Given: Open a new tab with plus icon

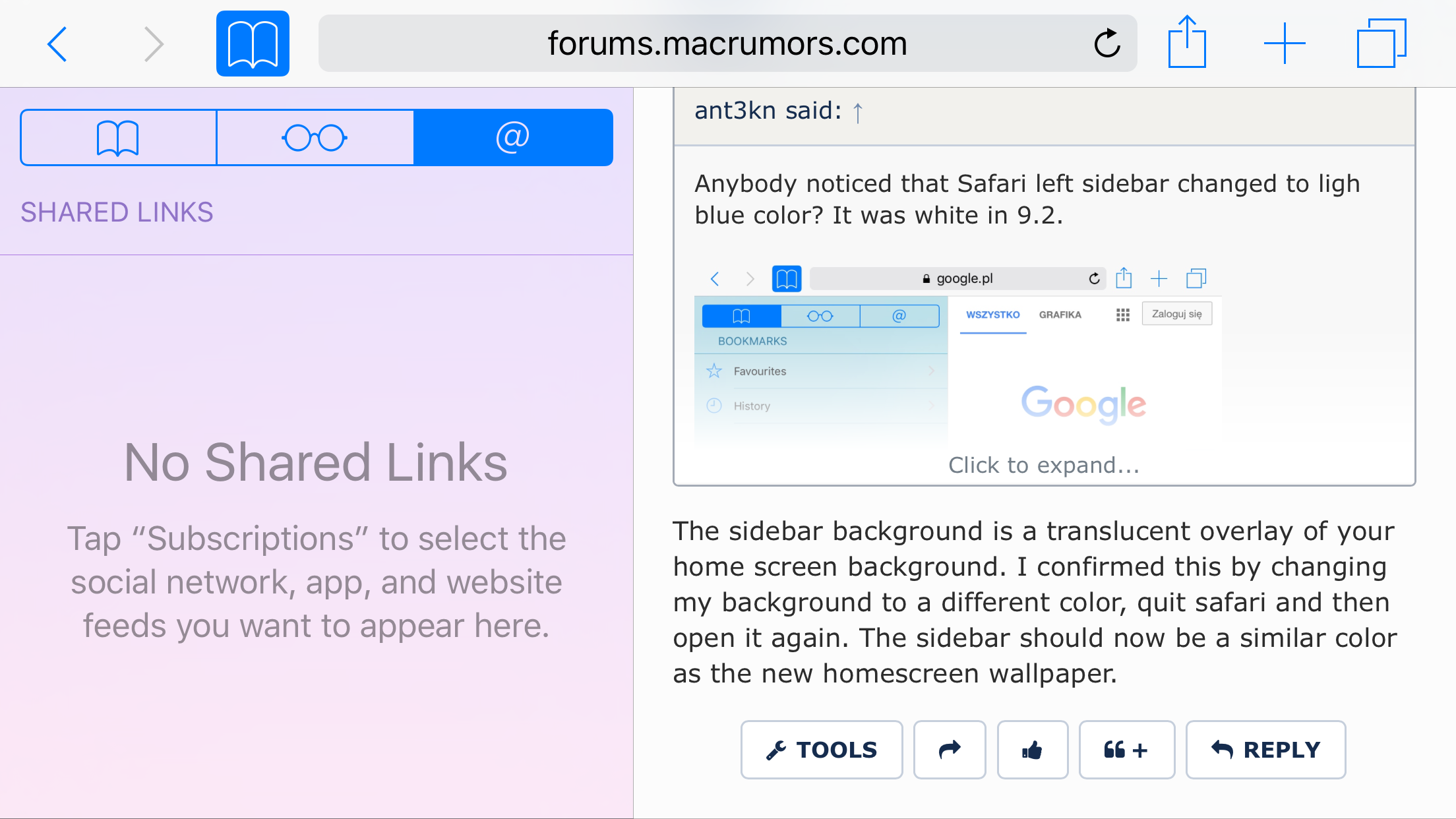Looking at the screenshot, I should (x=1284, y=44).
